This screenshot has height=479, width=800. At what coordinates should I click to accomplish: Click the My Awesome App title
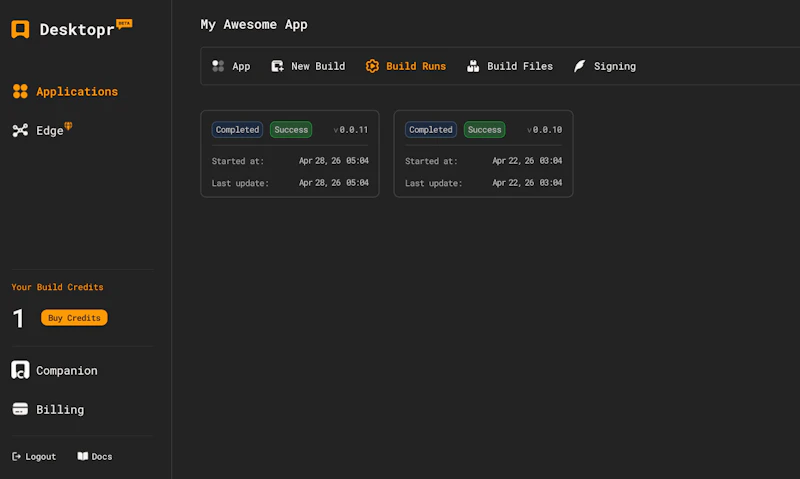point(254,24)
